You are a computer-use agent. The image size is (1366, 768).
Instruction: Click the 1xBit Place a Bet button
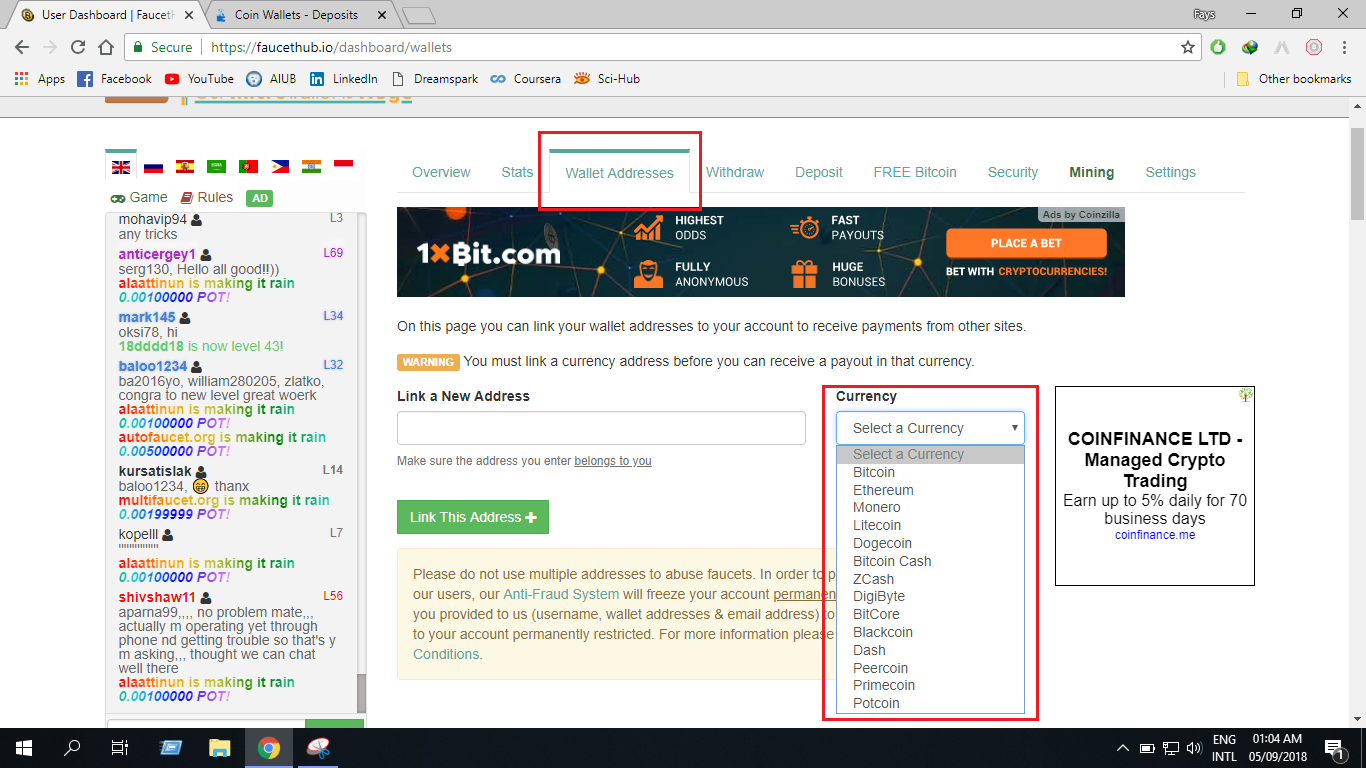point(1026,243)
